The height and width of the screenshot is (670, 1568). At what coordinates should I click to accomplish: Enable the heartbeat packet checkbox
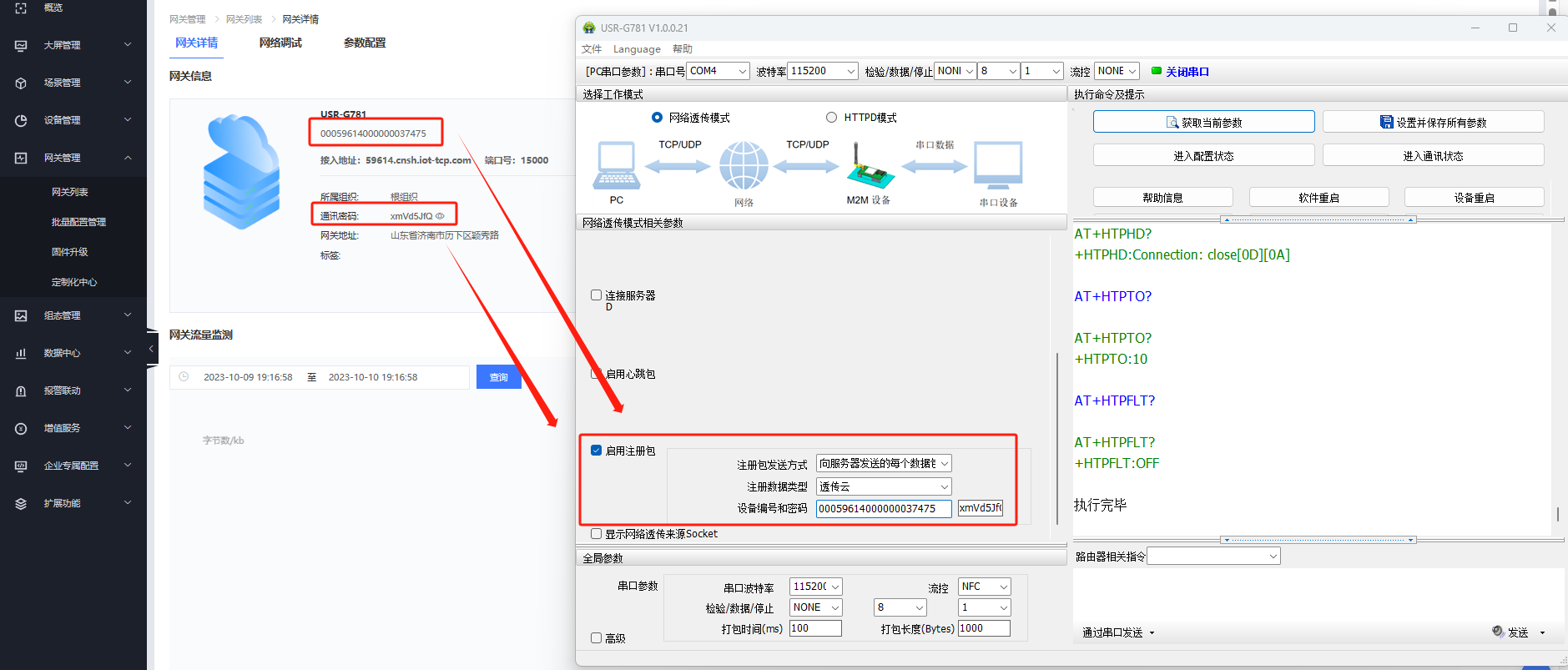[x=596, y=374]
